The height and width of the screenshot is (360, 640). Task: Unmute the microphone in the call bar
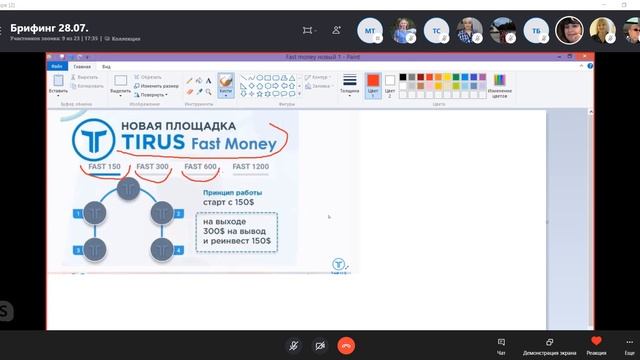coord(293,346)
